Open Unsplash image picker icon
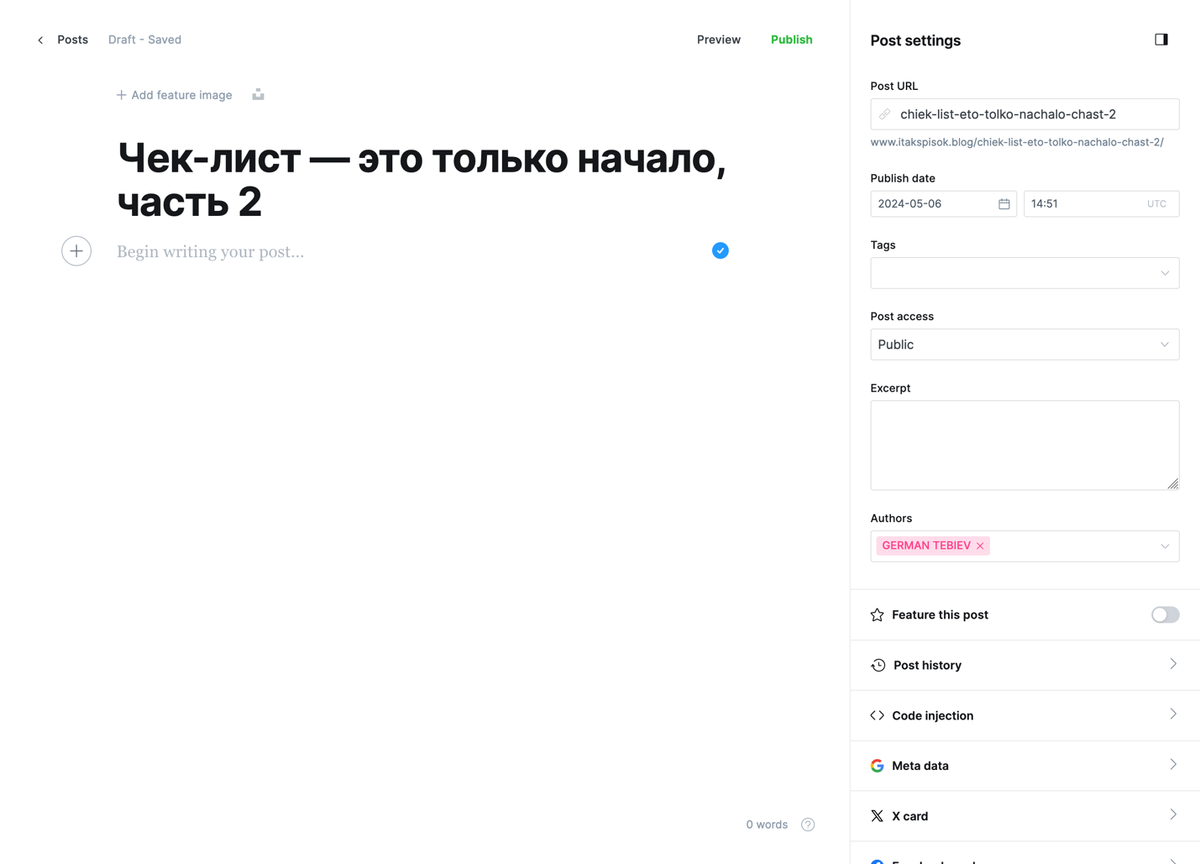 [258, 95]
